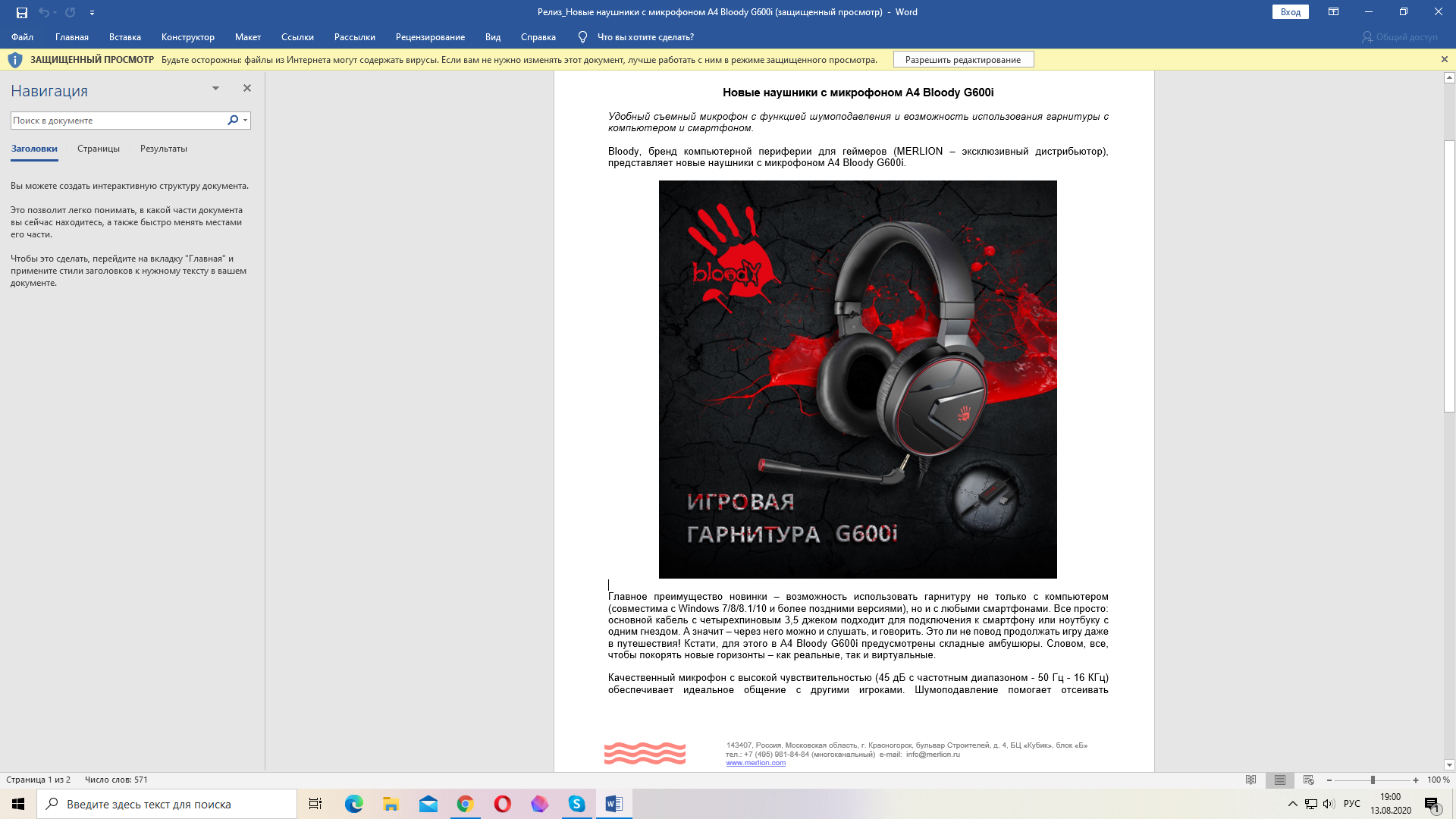Open the Макет ribbon tab
Viewport: 1456px width, 819px height.
[x=248, y=37]
